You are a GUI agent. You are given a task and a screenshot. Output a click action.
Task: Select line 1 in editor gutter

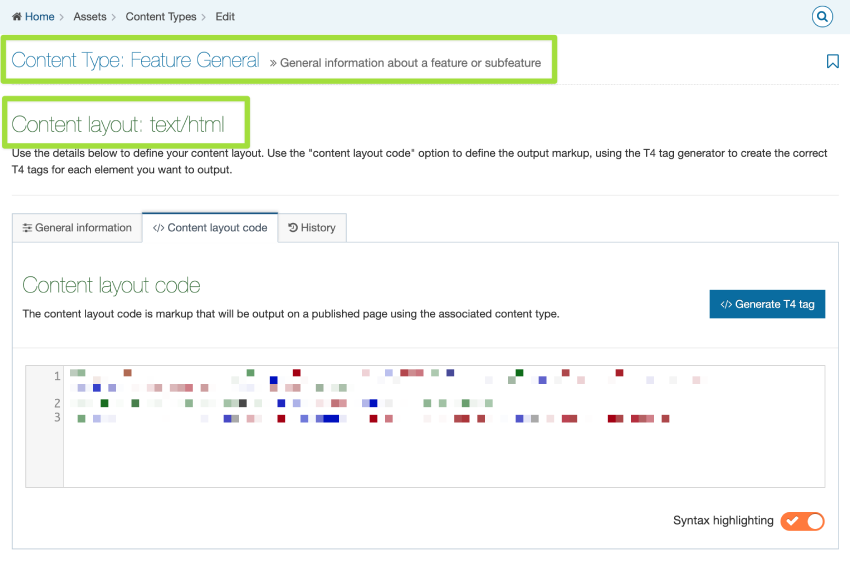point(57,376)
